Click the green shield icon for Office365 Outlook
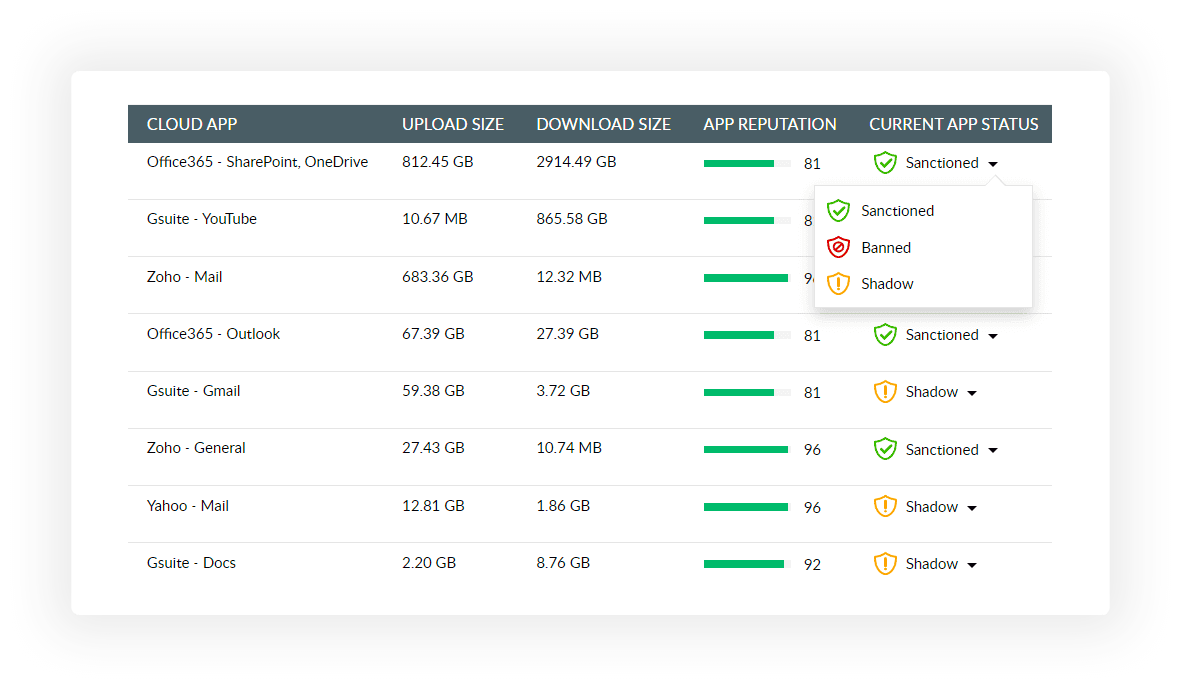 coord(885,335)
